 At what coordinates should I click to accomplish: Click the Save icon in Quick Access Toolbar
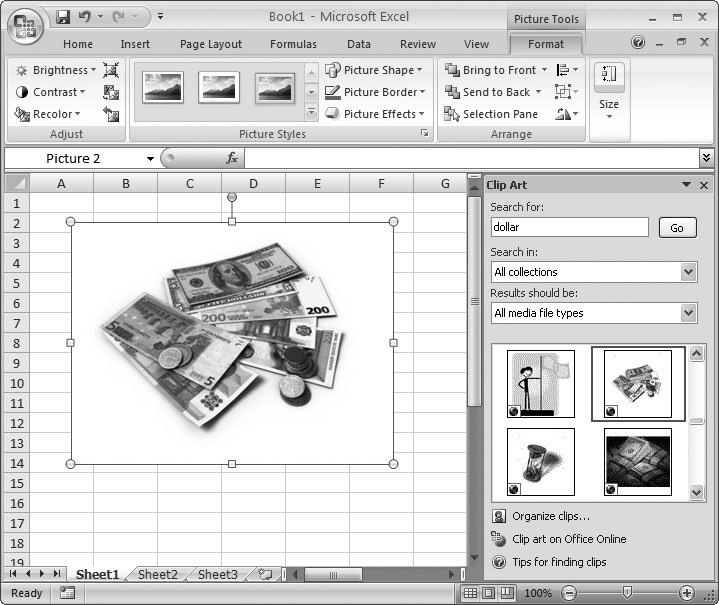pos(63,17)
